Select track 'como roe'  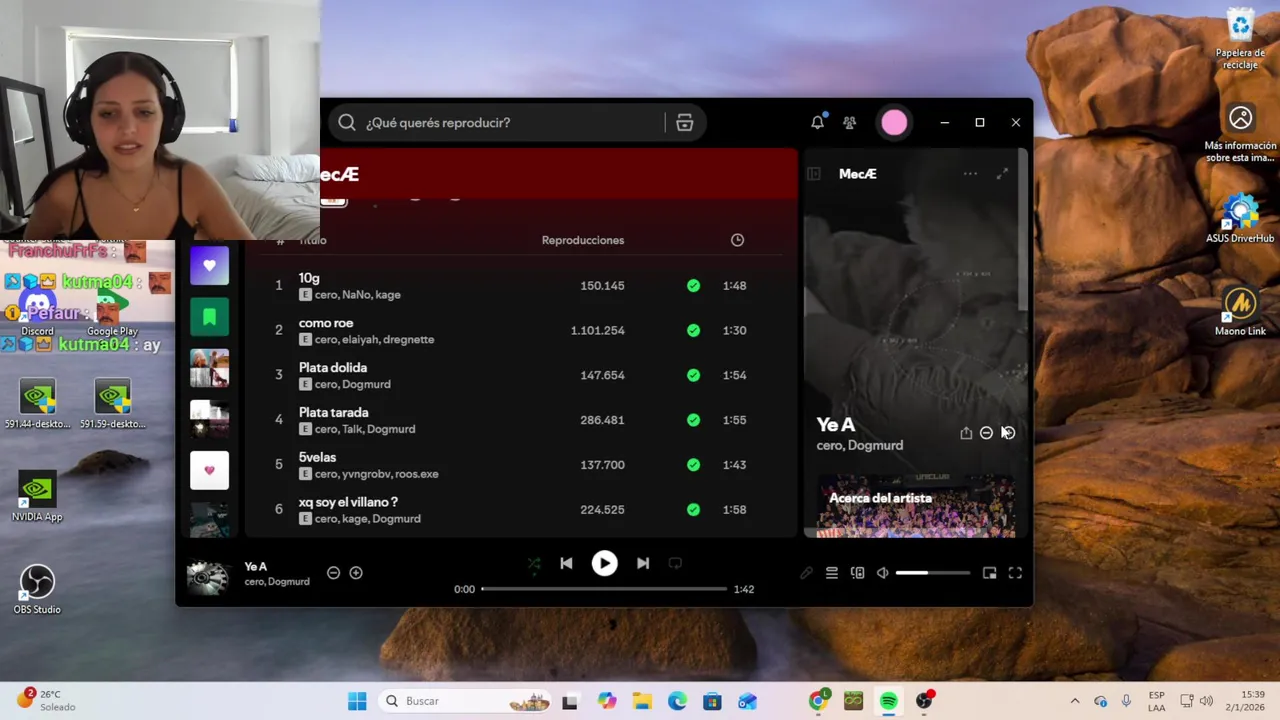(326, 323)
